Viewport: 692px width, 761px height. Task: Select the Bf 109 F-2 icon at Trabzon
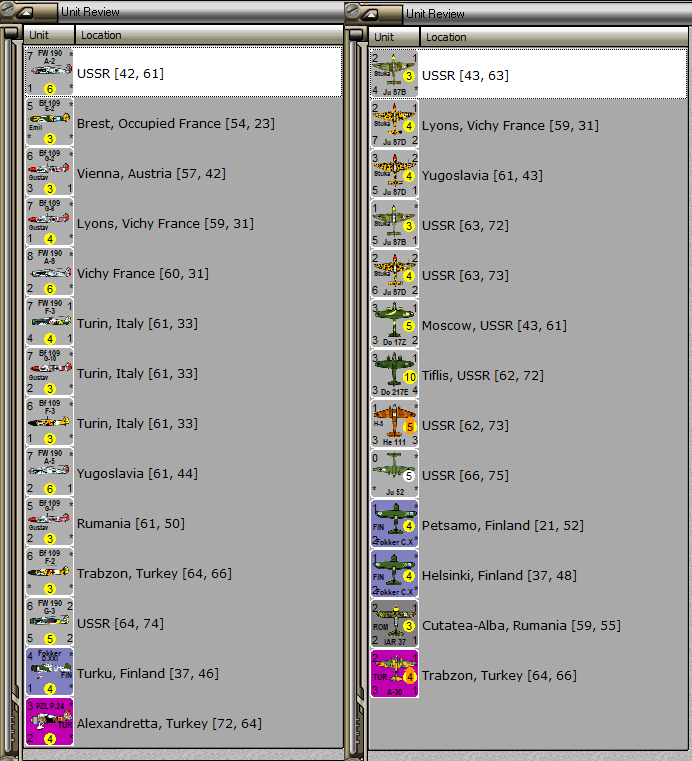point(49,572)
